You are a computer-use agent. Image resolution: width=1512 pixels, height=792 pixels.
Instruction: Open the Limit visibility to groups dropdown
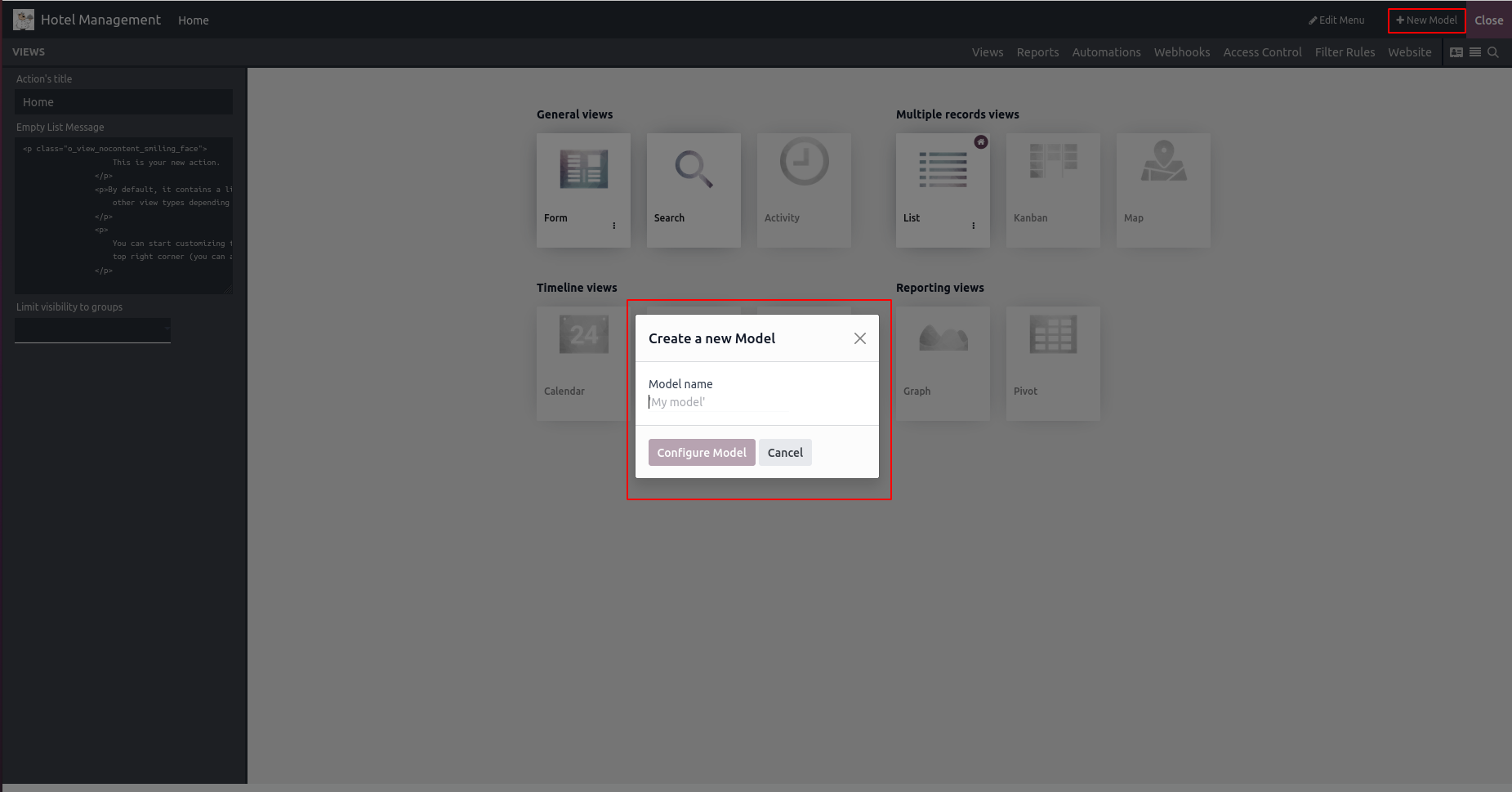tap(92, 329)
